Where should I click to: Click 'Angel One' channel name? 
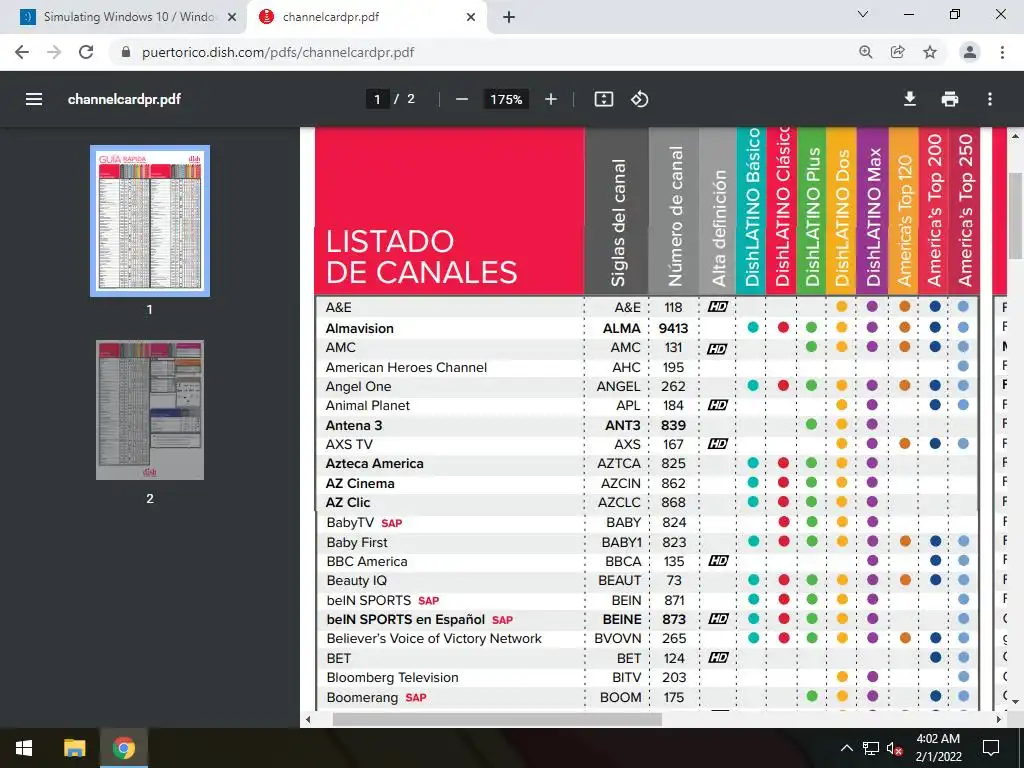[x=359, y=387]
